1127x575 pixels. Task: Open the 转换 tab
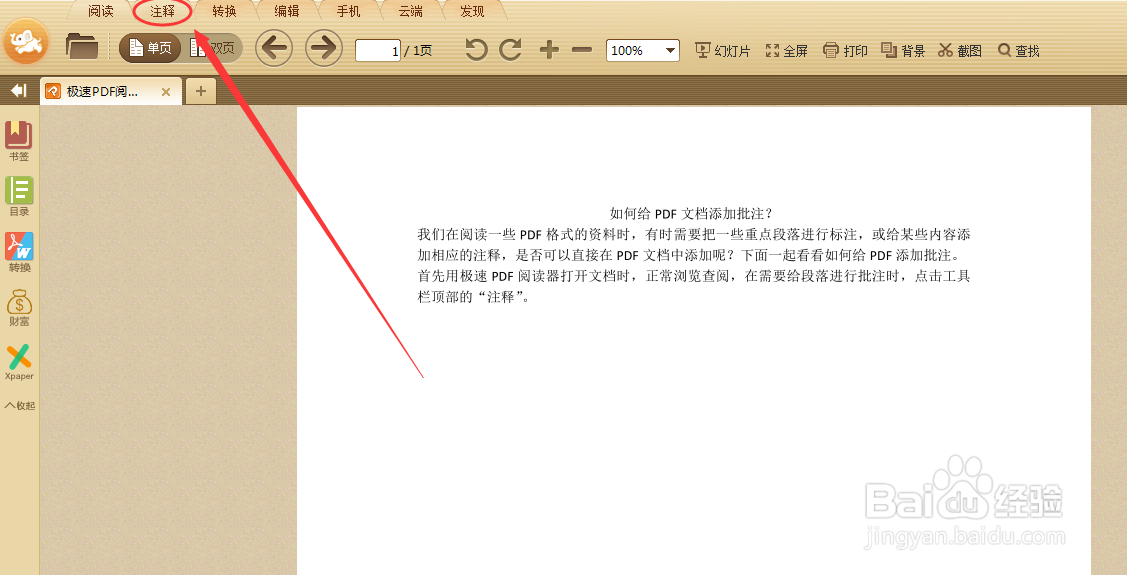[224, 12]
